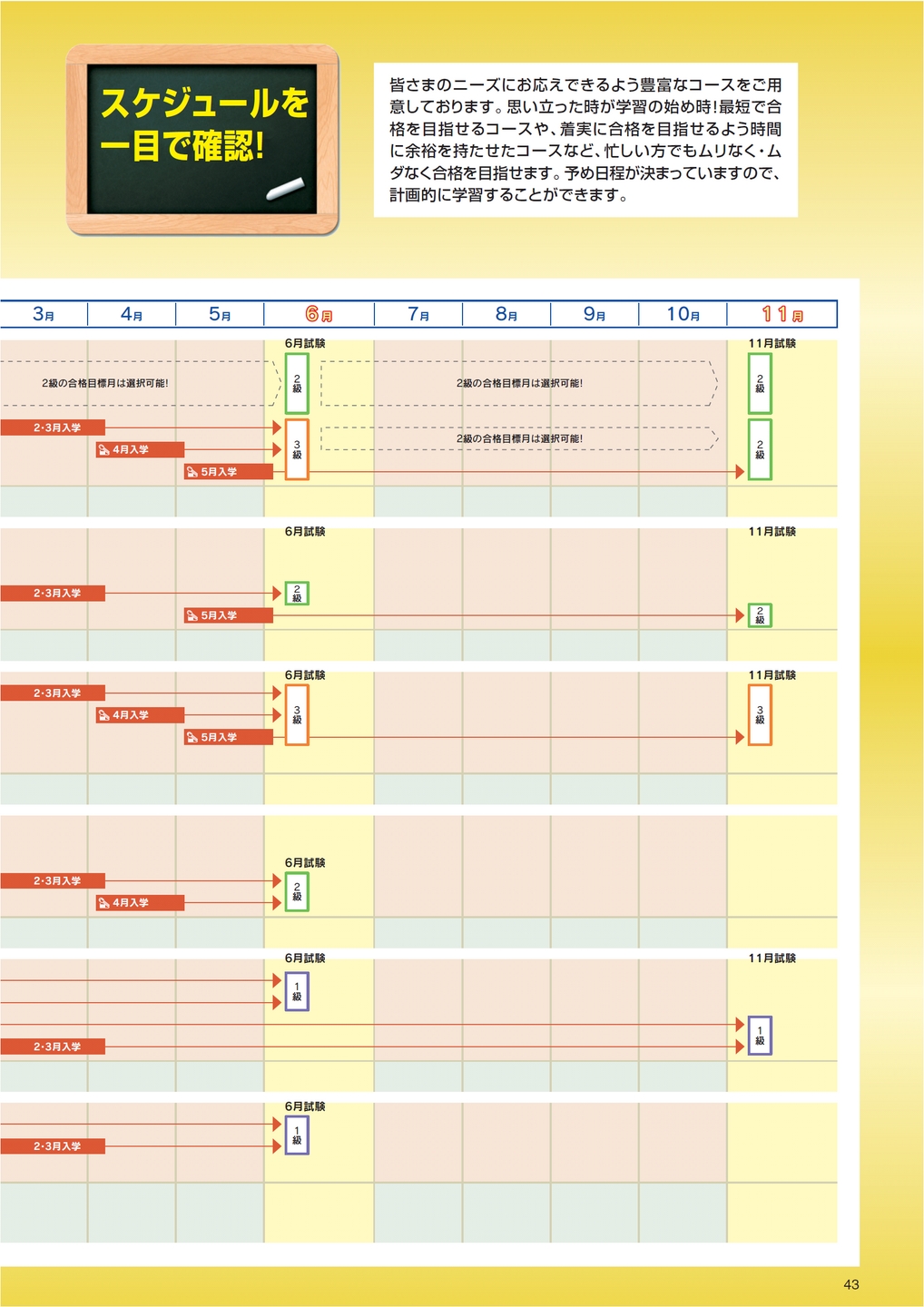
Task: Click the icon in the topmost 4月入学 label
Action: tap(103, 450)
